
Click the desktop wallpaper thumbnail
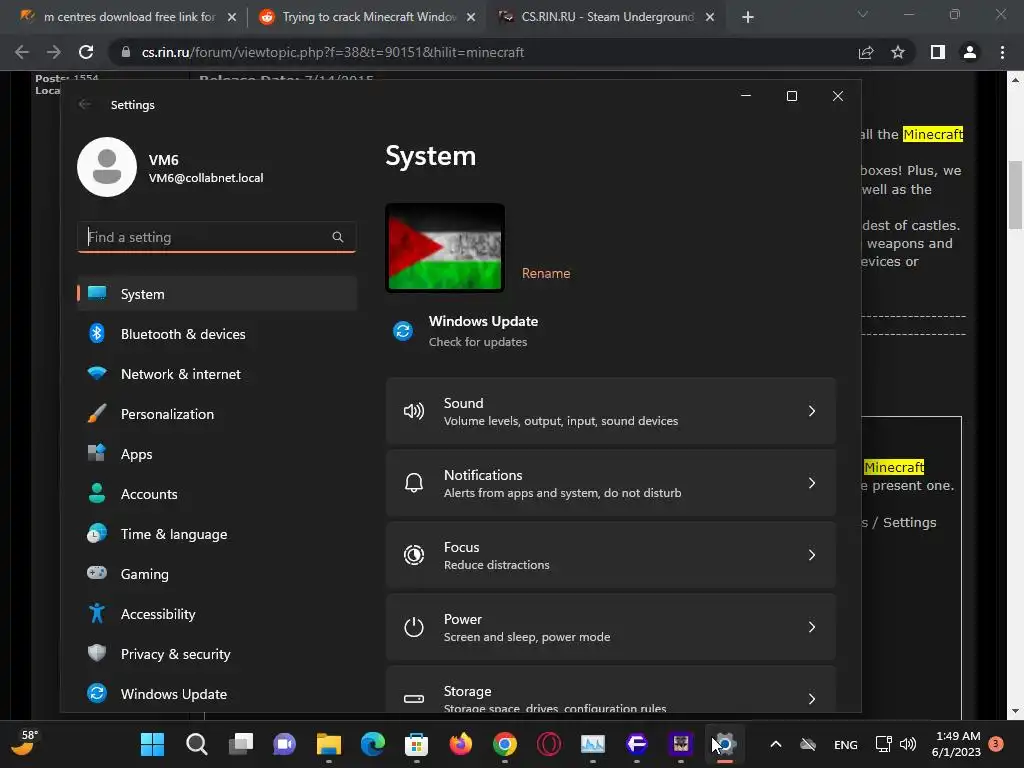tap(445, 248)
